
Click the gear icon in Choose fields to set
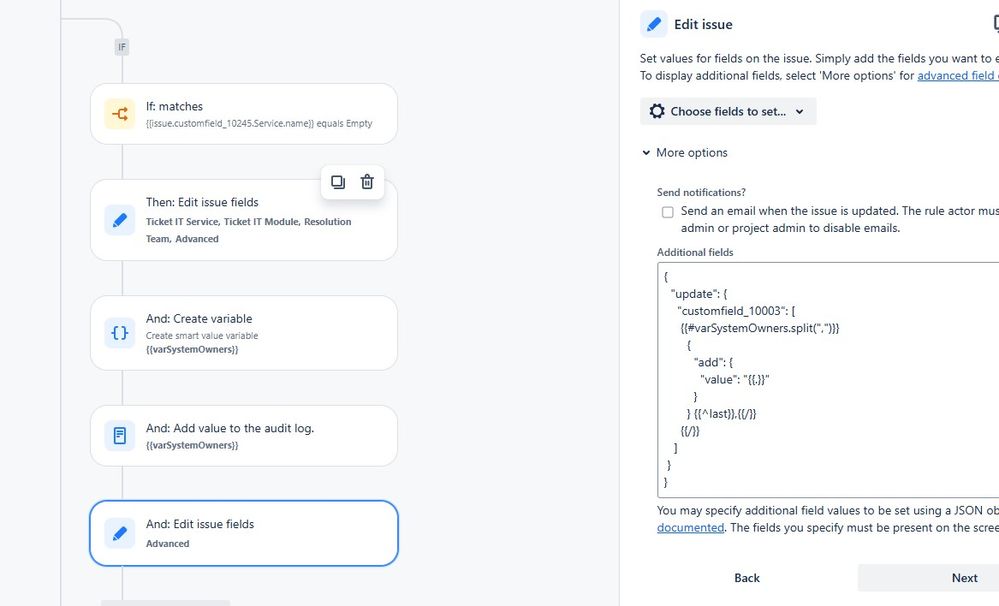click(x=658, y=111)
